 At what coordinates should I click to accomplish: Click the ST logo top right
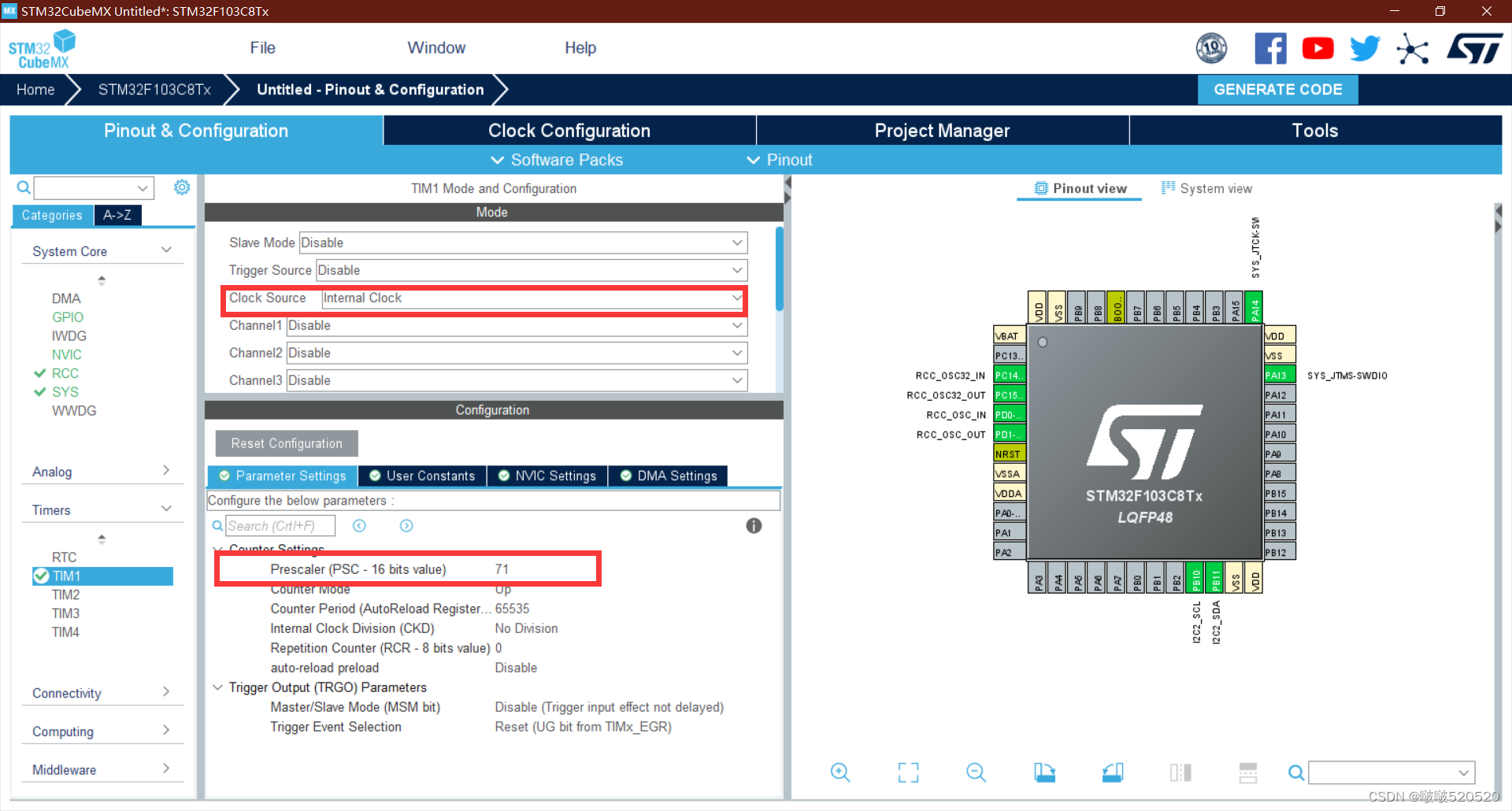click(x=1475, y=49)
